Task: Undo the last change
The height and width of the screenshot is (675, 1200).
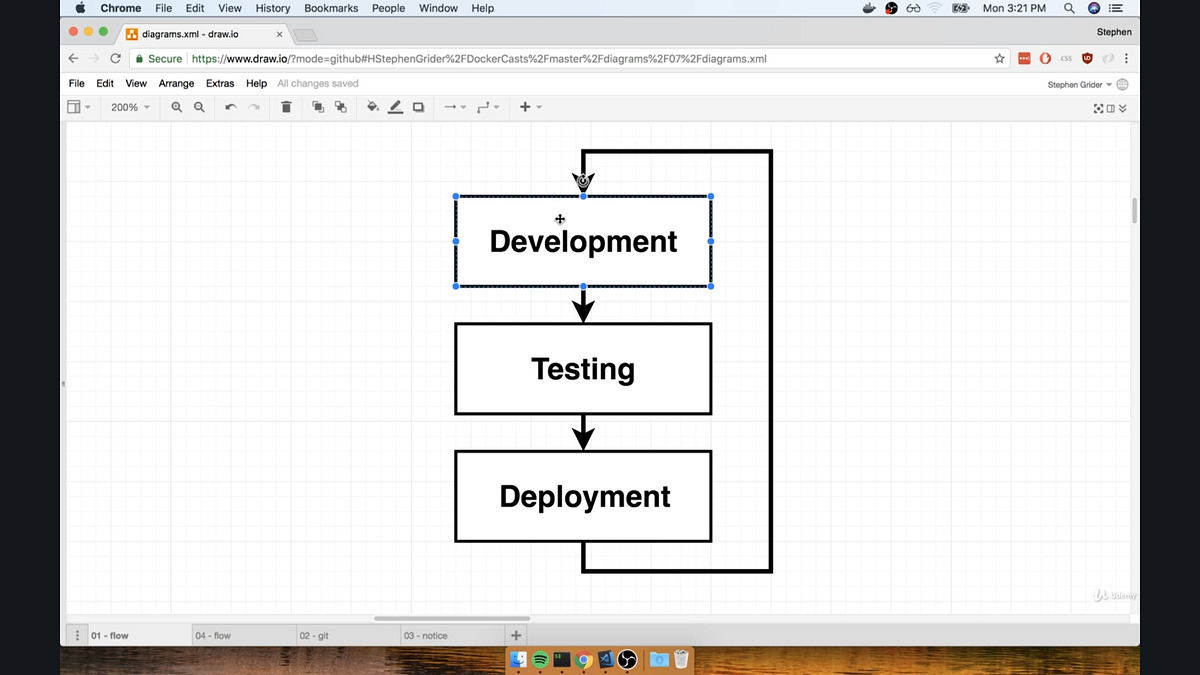Action: (x=231, y=107)
